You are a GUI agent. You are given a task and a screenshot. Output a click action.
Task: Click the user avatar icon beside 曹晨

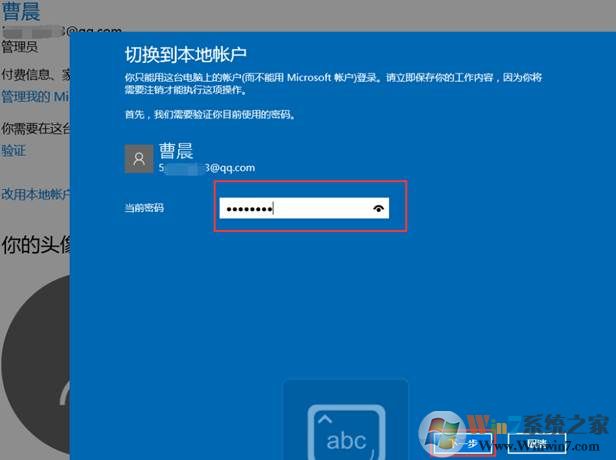(x=139, y=159)
